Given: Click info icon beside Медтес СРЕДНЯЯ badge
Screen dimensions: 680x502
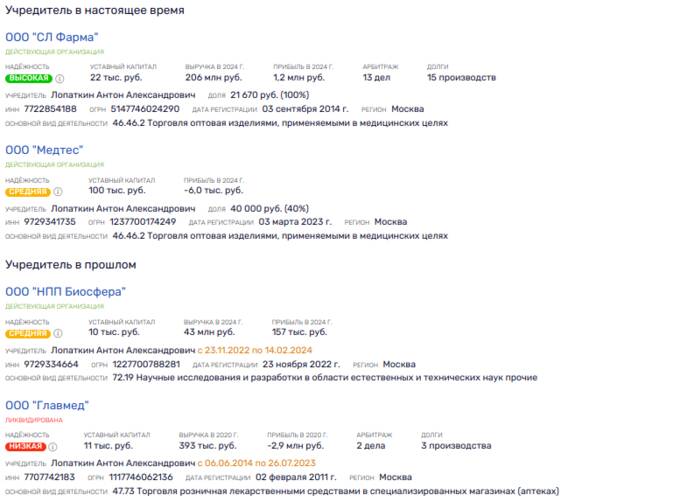Looking at the screenshot, I should point(58,191).
